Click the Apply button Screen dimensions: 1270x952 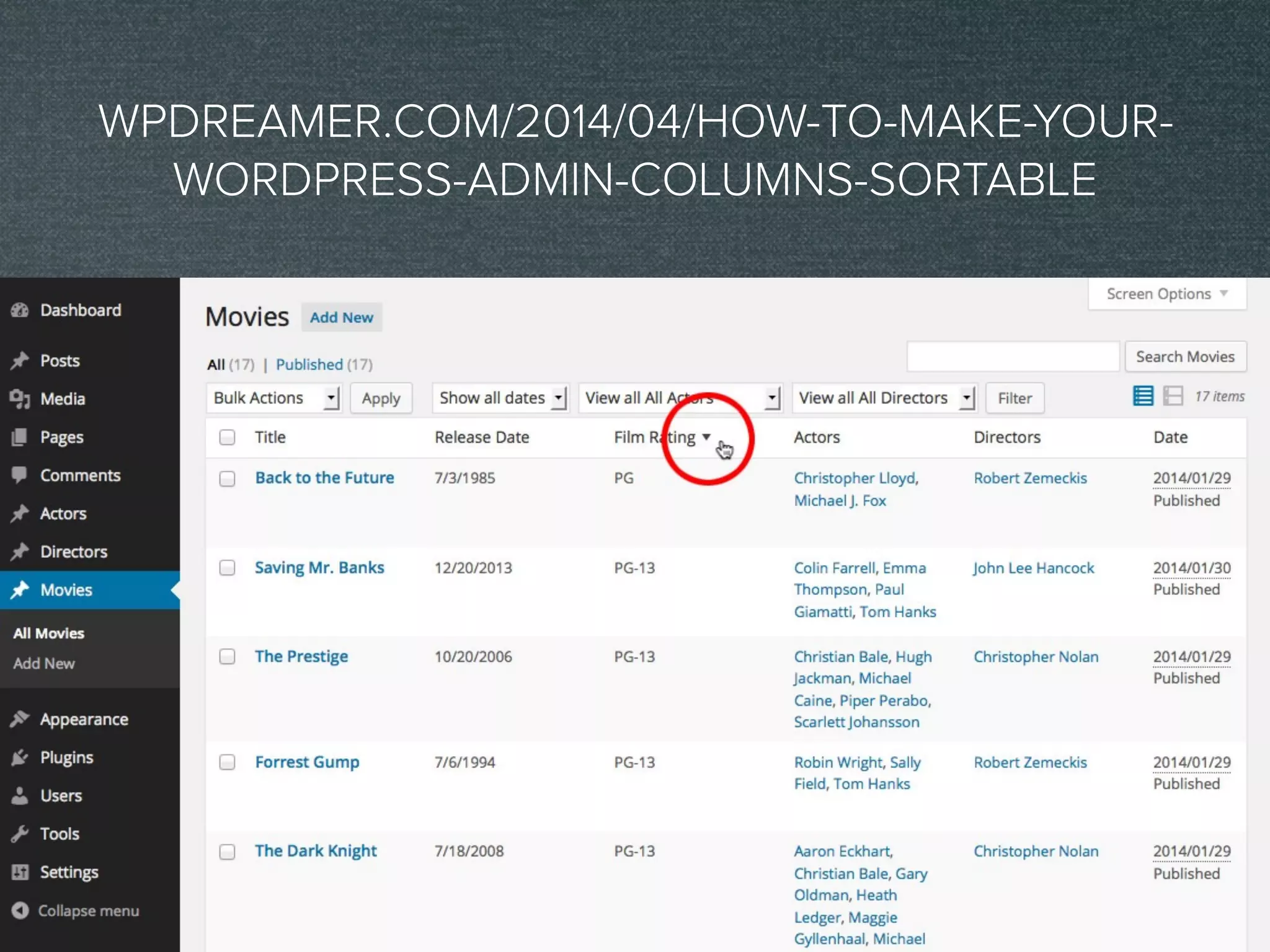[x=381, y=398]
